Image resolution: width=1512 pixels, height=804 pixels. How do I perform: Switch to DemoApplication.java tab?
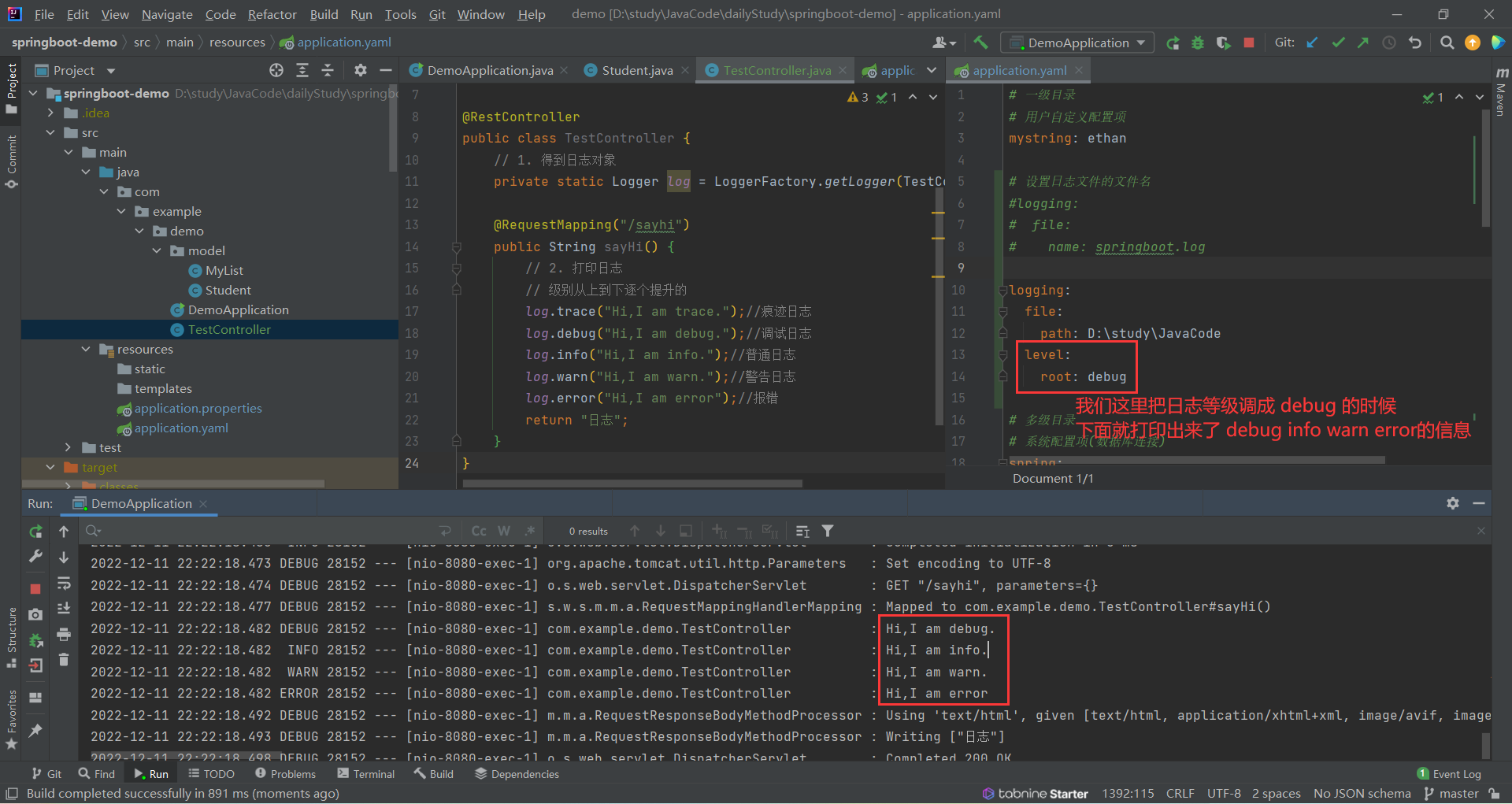click(488, 70)
